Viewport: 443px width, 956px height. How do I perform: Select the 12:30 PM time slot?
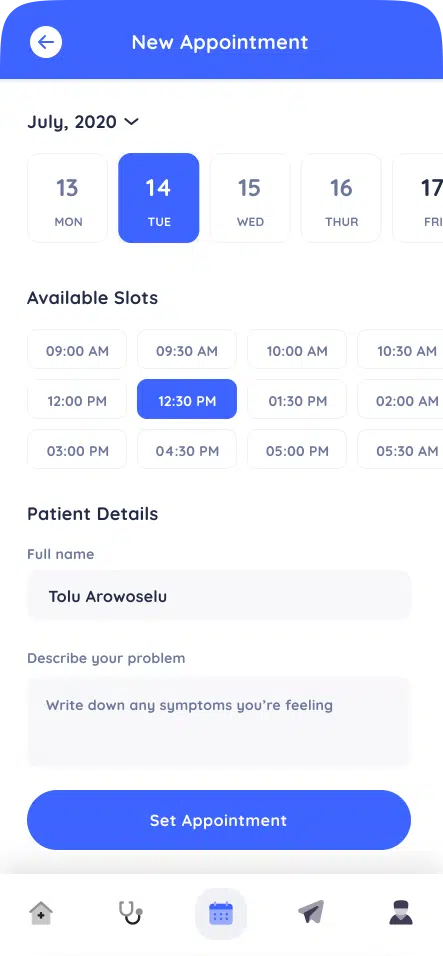(187, 399)
